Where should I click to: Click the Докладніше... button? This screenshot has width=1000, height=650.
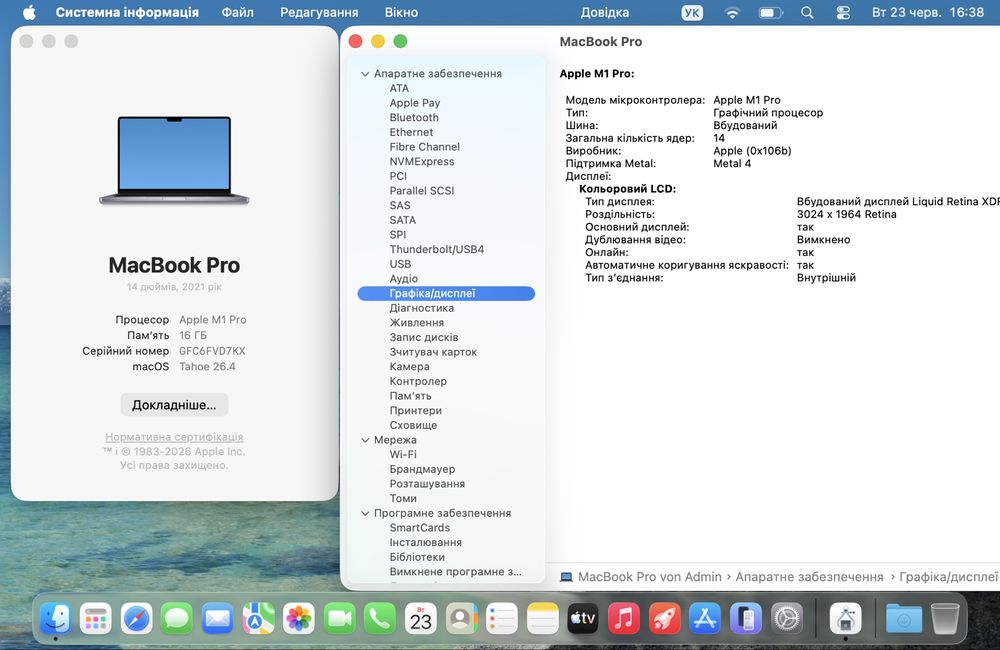pos(174,404)
